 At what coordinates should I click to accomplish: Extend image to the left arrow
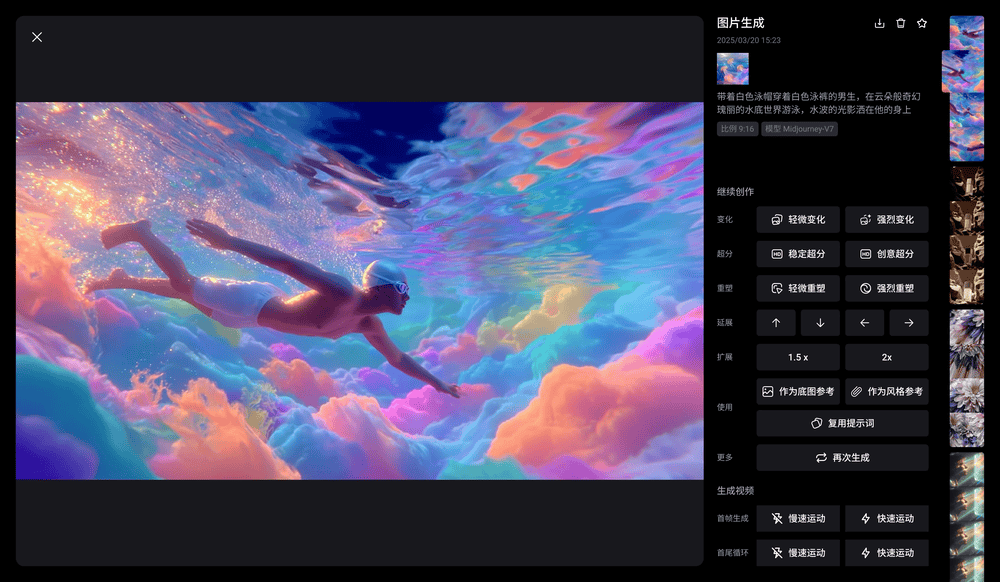tap(864, 323)
